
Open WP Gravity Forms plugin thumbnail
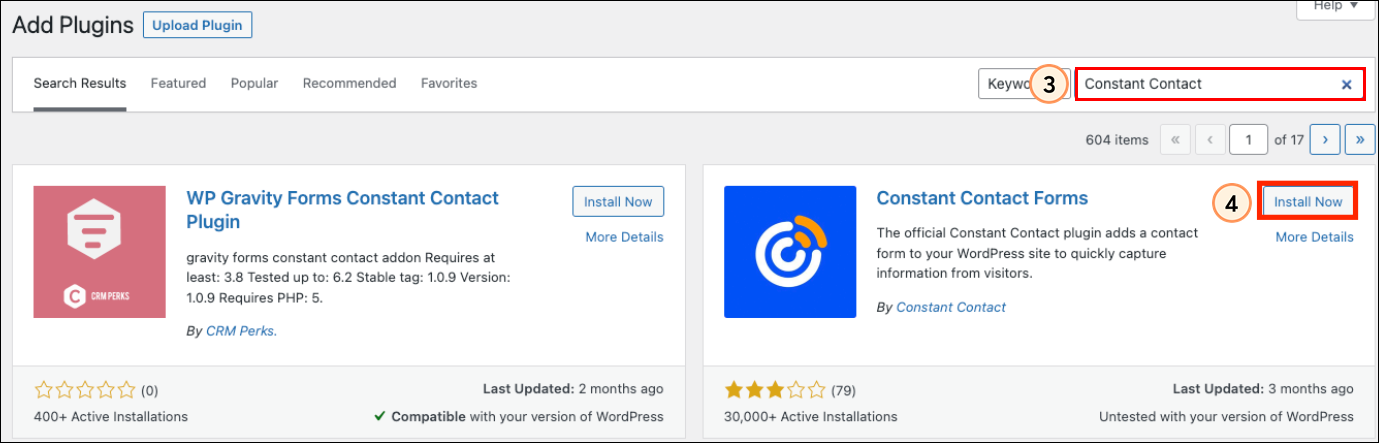coord(100,252)
